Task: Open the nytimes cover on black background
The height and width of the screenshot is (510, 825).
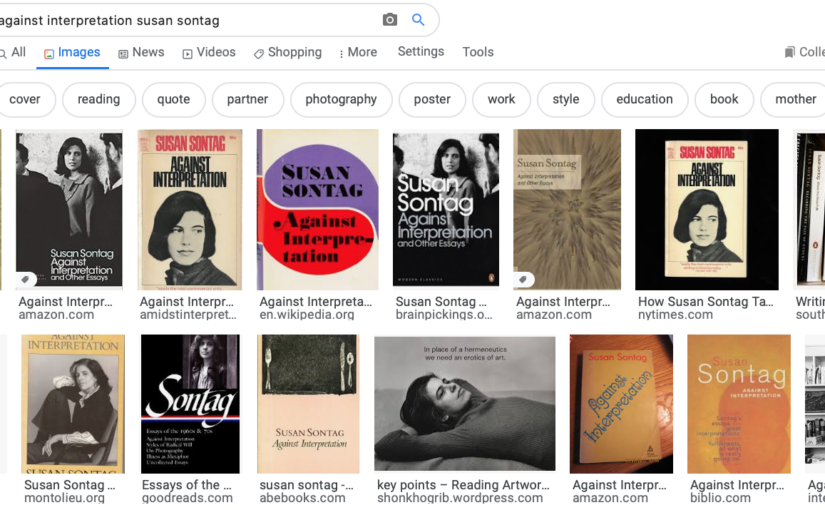Action: pyautogui.click(x=707, y=209)
